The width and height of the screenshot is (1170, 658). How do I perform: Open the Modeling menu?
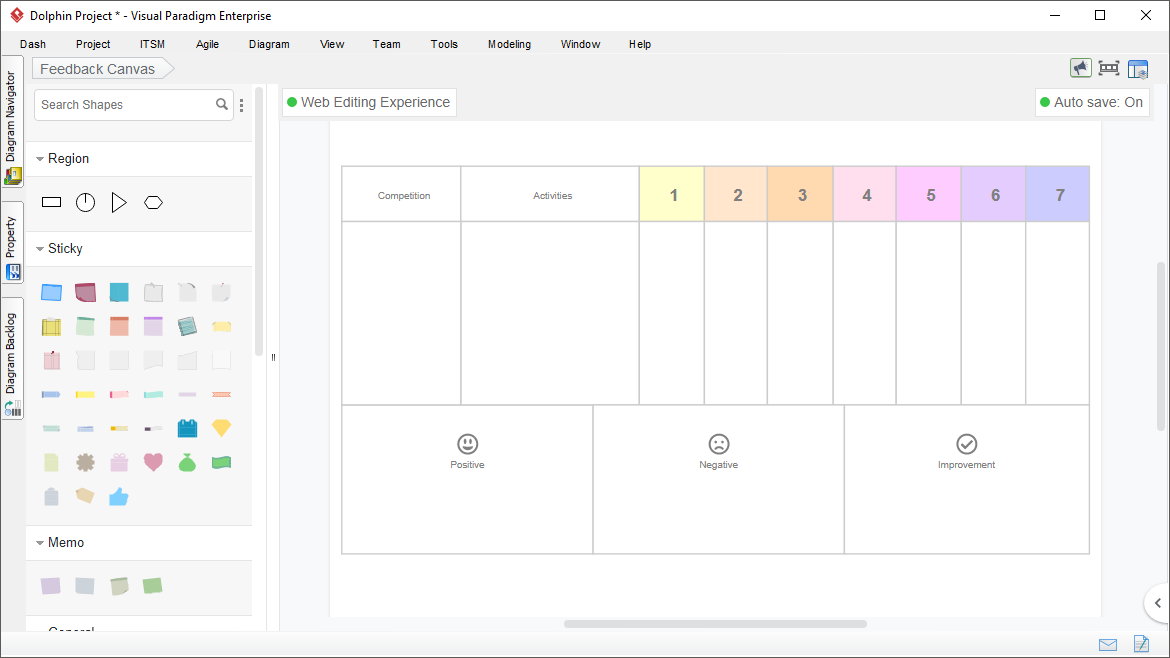[x=509, y=44]
